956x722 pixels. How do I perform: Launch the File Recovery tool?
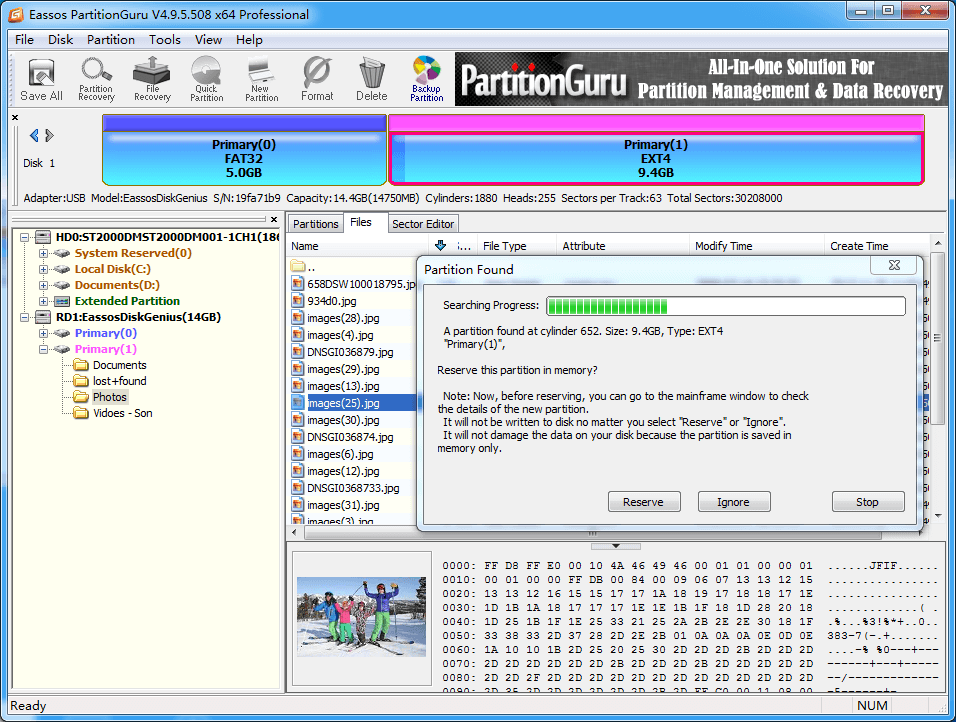pyautogui.click(x=152, y=79)
